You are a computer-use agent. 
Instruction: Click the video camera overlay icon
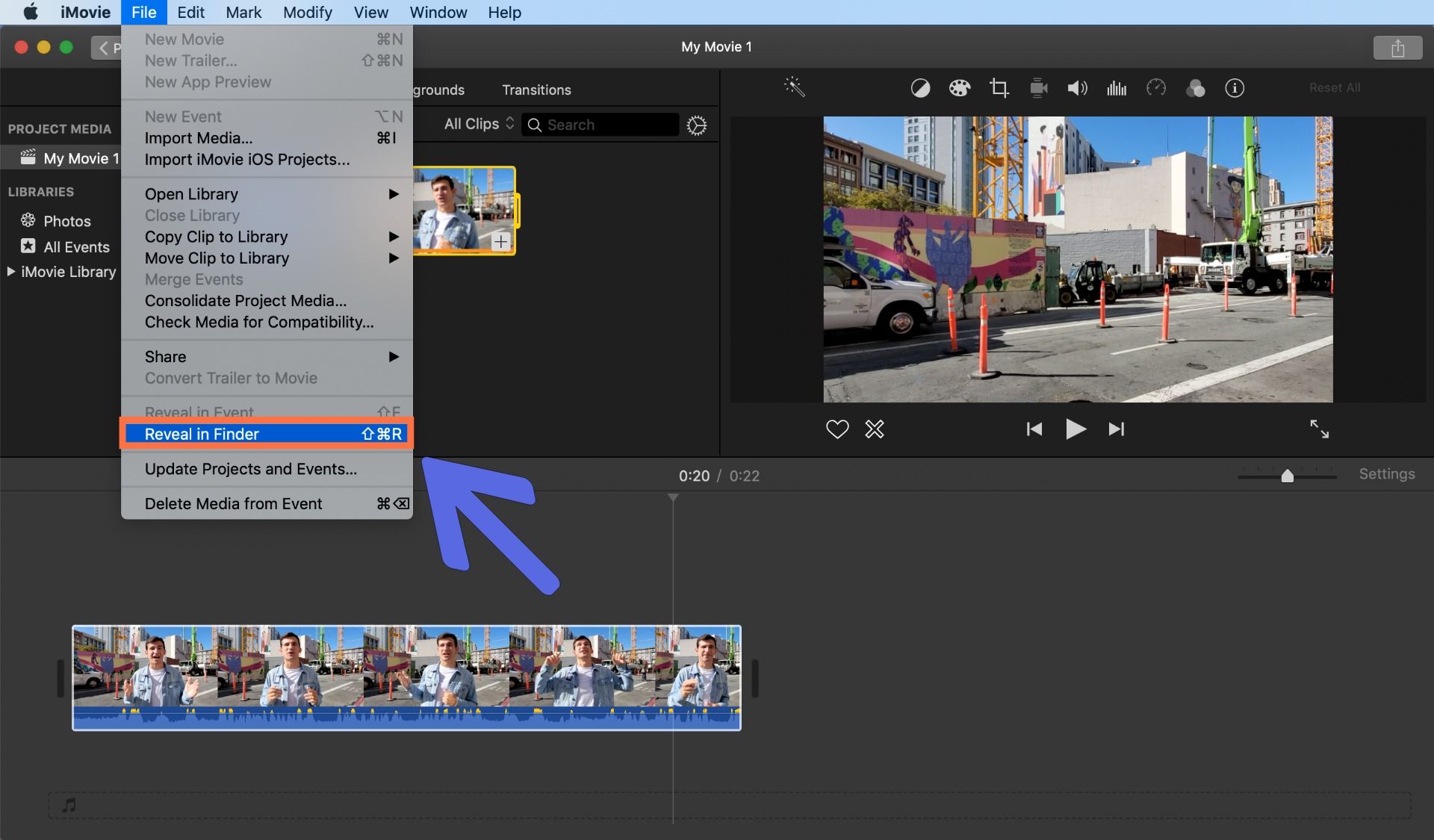tap(1037, 87)
